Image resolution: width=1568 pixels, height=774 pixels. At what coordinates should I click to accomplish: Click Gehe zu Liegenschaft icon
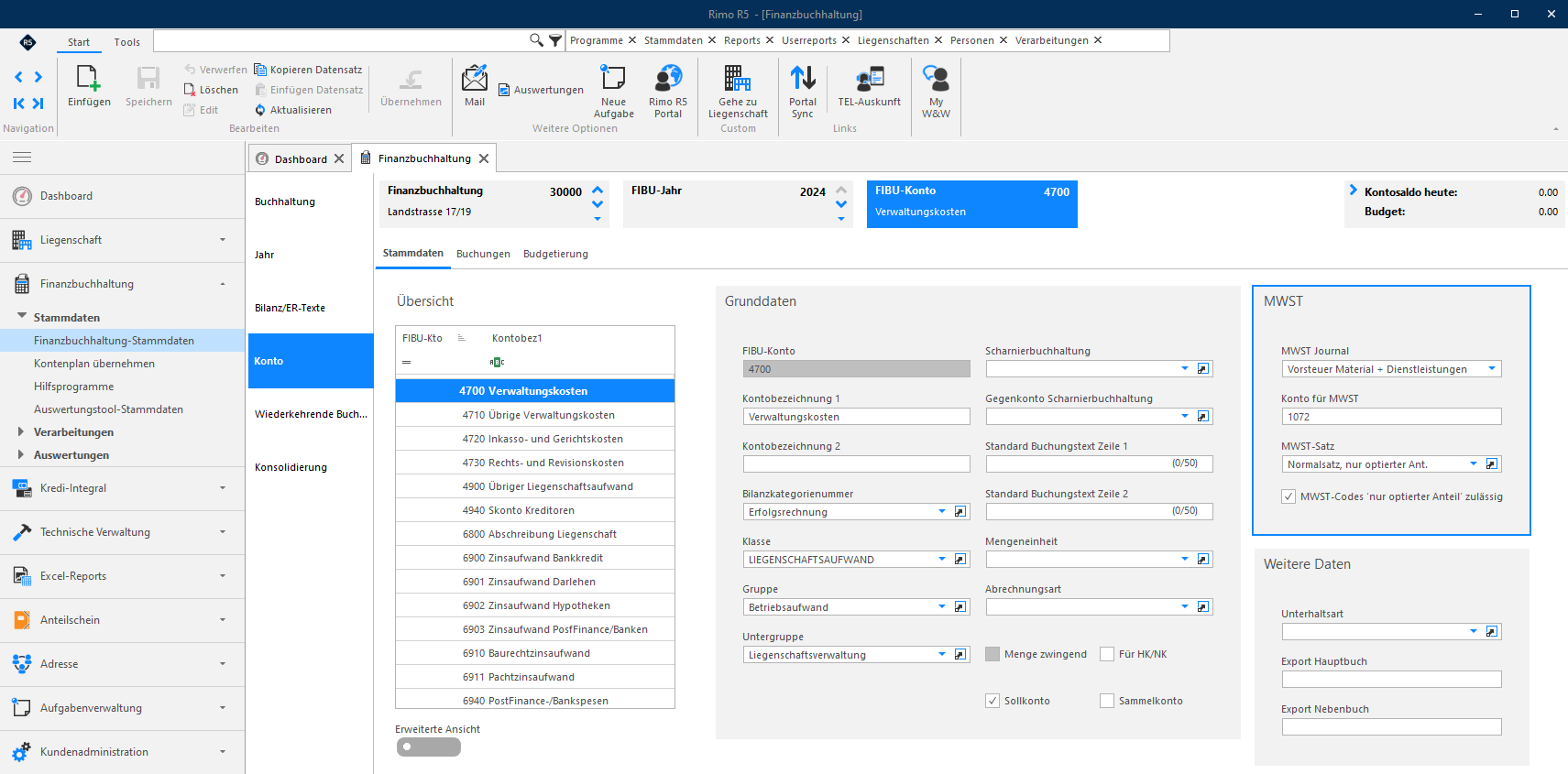(738, 92)
